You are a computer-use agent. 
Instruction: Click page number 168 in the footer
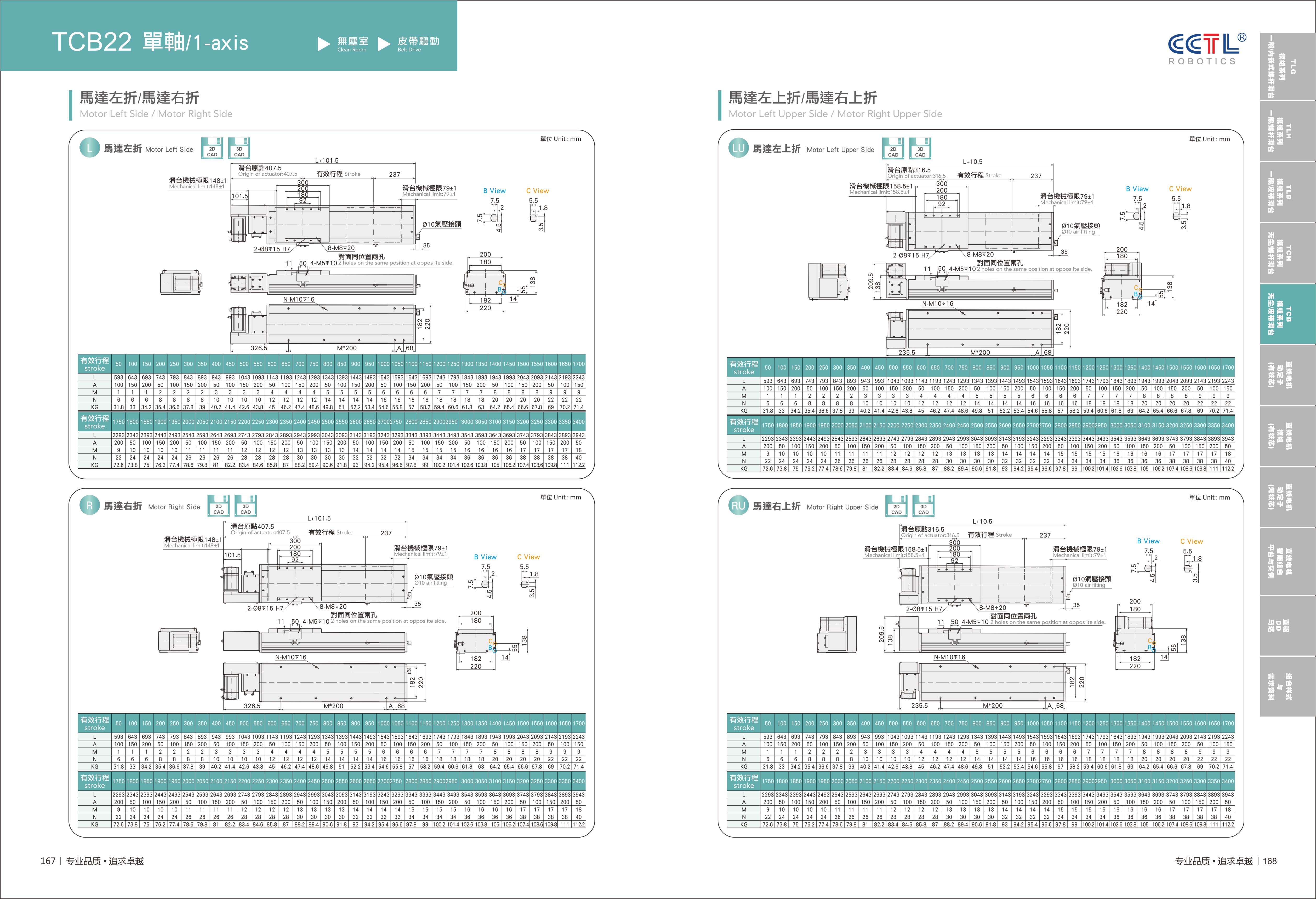(x=1269, y=861)
